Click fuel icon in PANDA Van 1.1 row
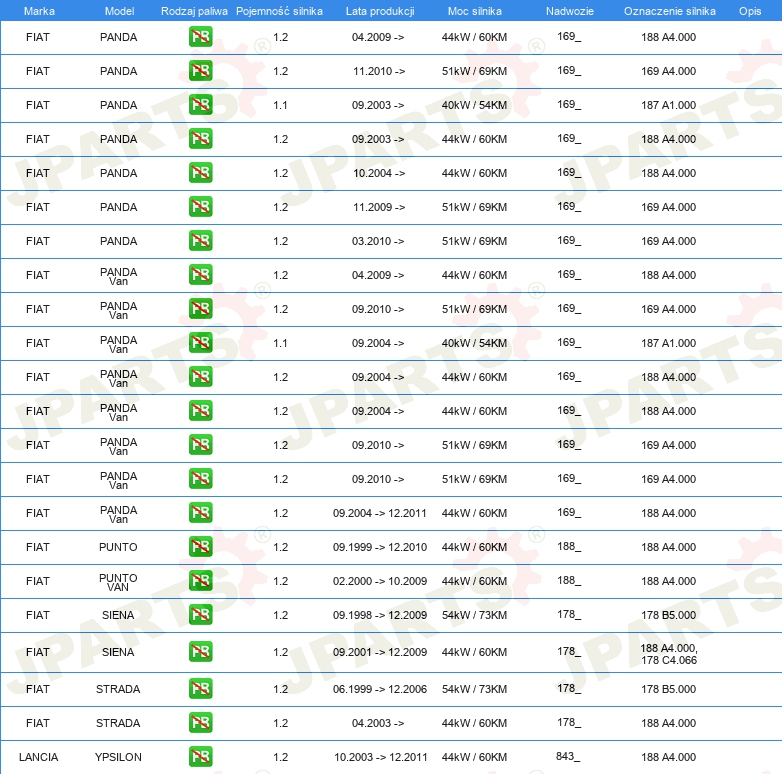782x774 pixels. (x=200, y=343)
